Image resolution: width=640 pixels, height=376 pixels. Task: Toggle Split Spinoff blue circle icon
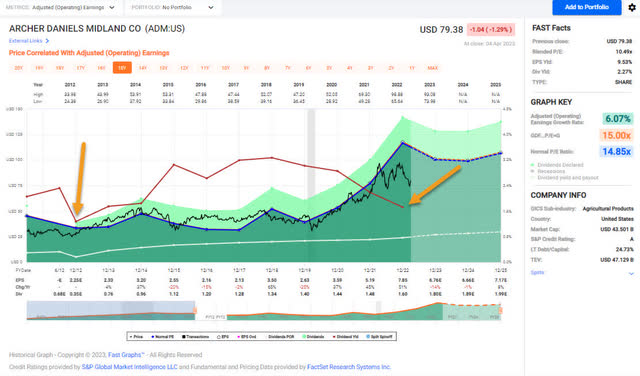(368, 336)
